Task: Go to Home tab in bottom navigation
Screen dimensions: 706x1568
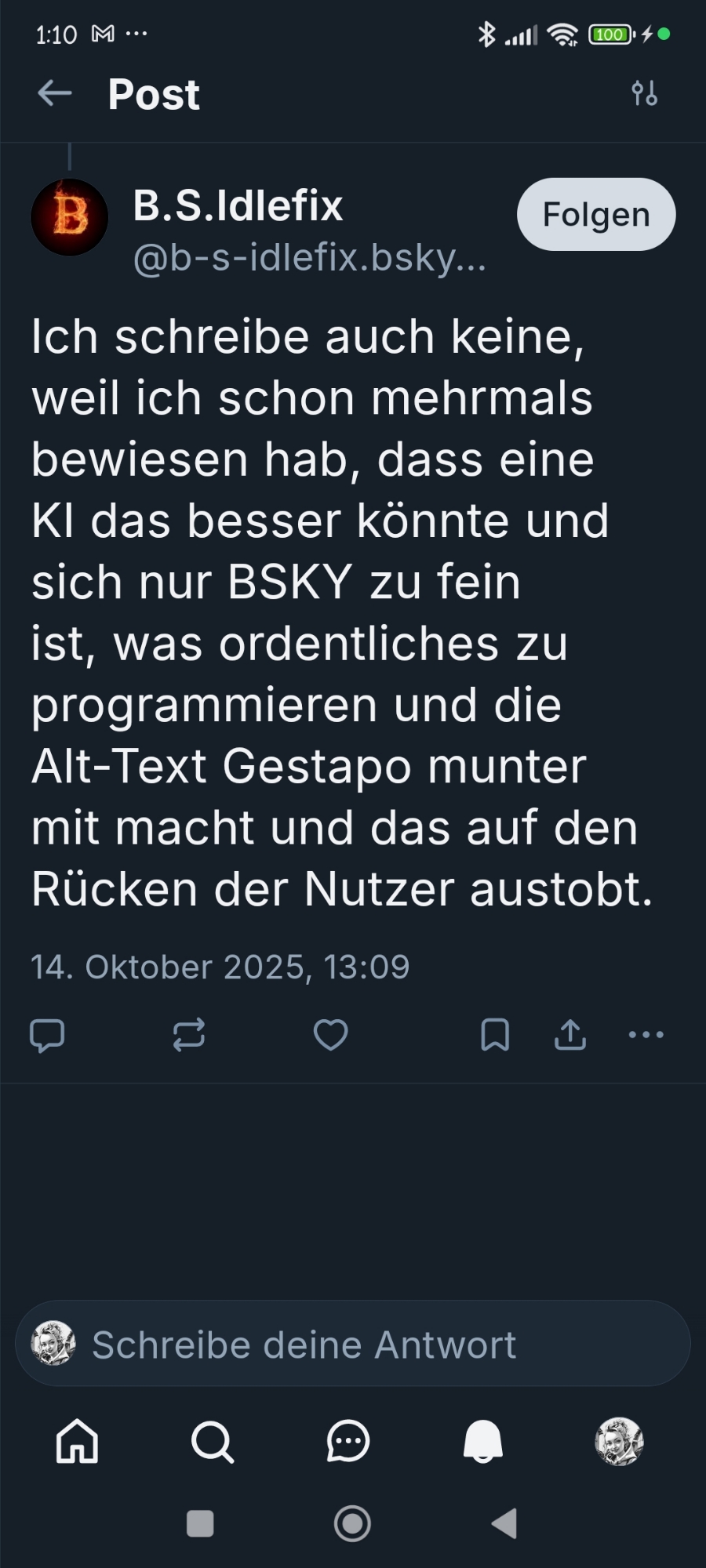Action: coord(78,1441)
